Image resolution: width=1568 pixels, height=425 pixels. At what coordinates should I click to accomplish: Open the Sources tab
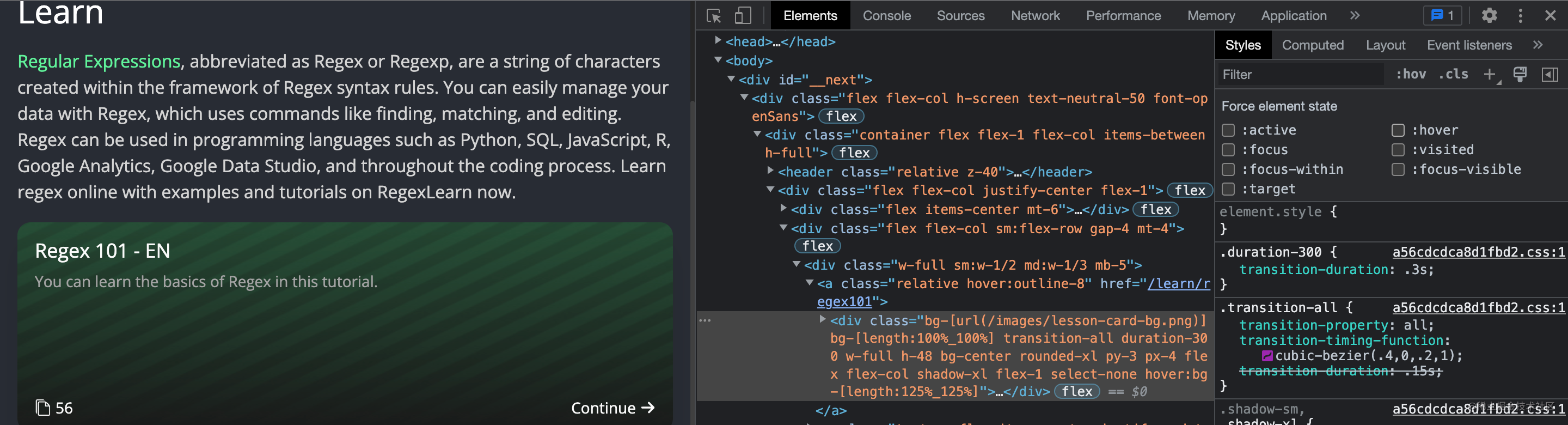[960, 16]
